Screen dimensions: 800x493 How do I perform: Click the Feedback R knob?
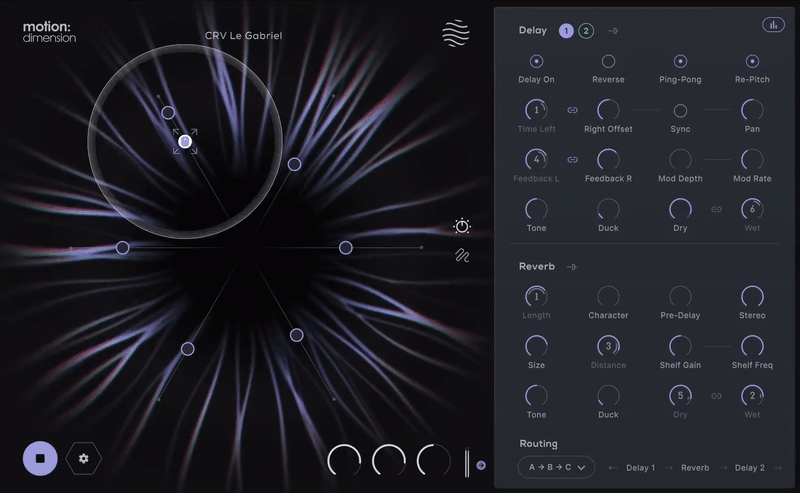pos(608,160)
